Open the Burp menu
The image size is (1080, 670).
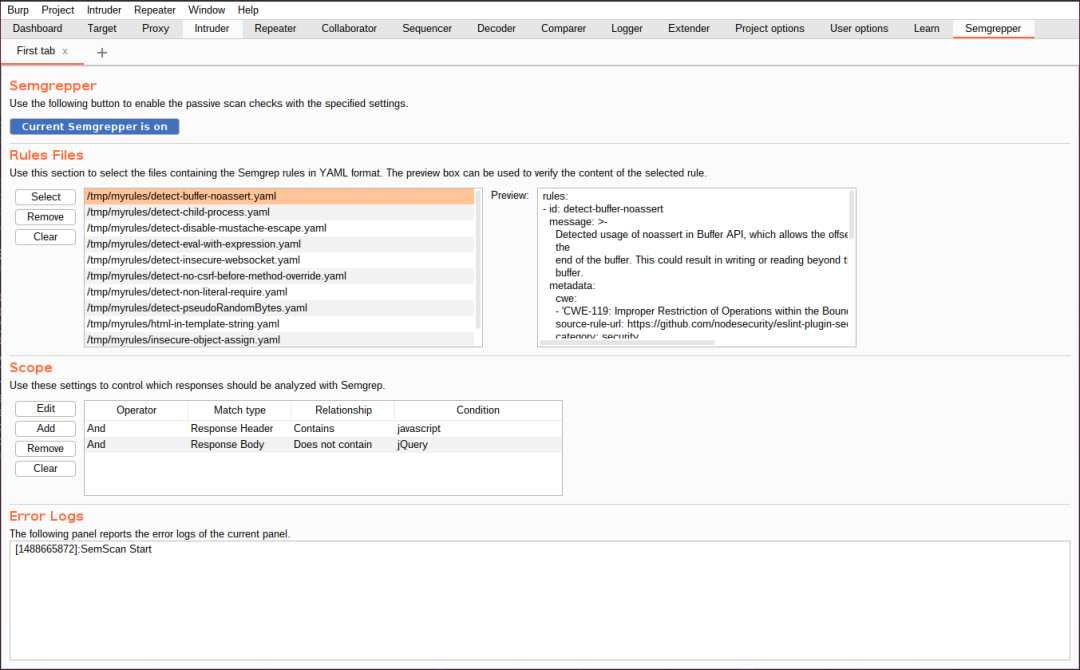[x=18, y=10]
